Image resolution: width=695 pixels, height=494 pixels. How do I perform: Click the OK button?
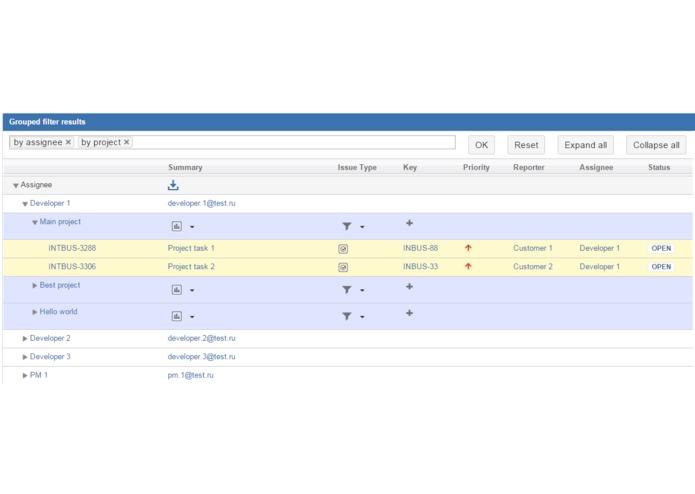pyautogui.click(x=481, y=145)
